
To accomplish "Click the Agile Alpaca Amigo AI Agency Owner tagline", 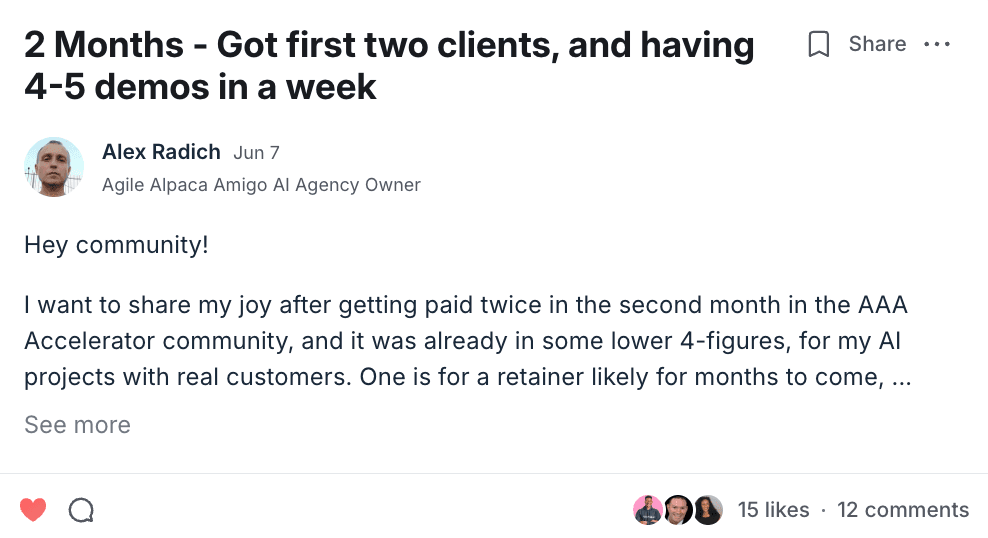I will point(261,185).
